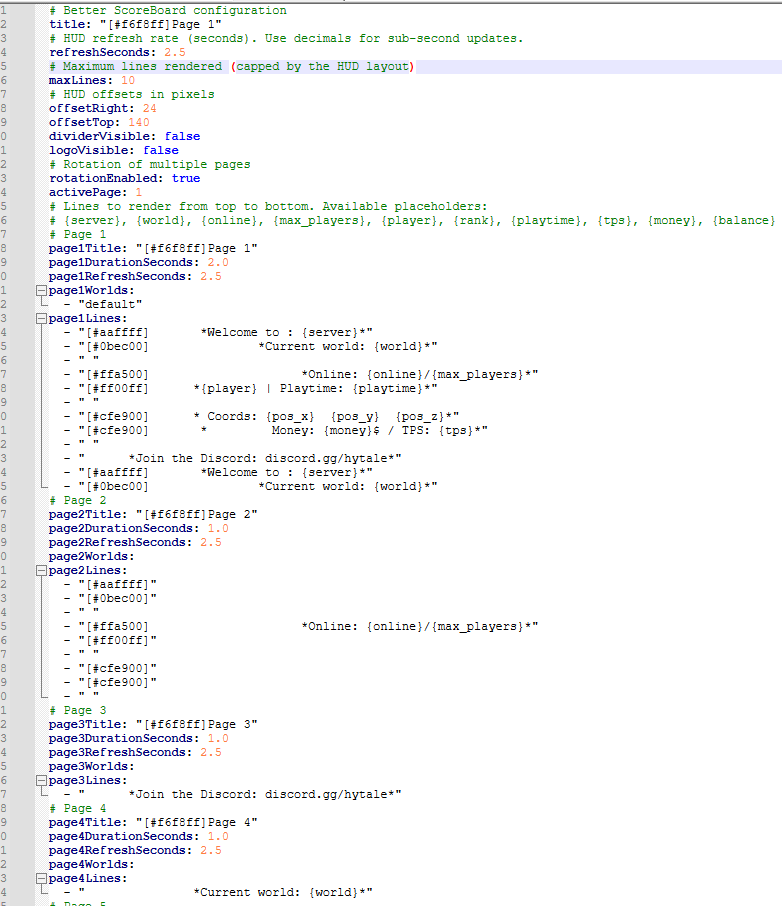Click the offsetRight value 24

(149, 108)
